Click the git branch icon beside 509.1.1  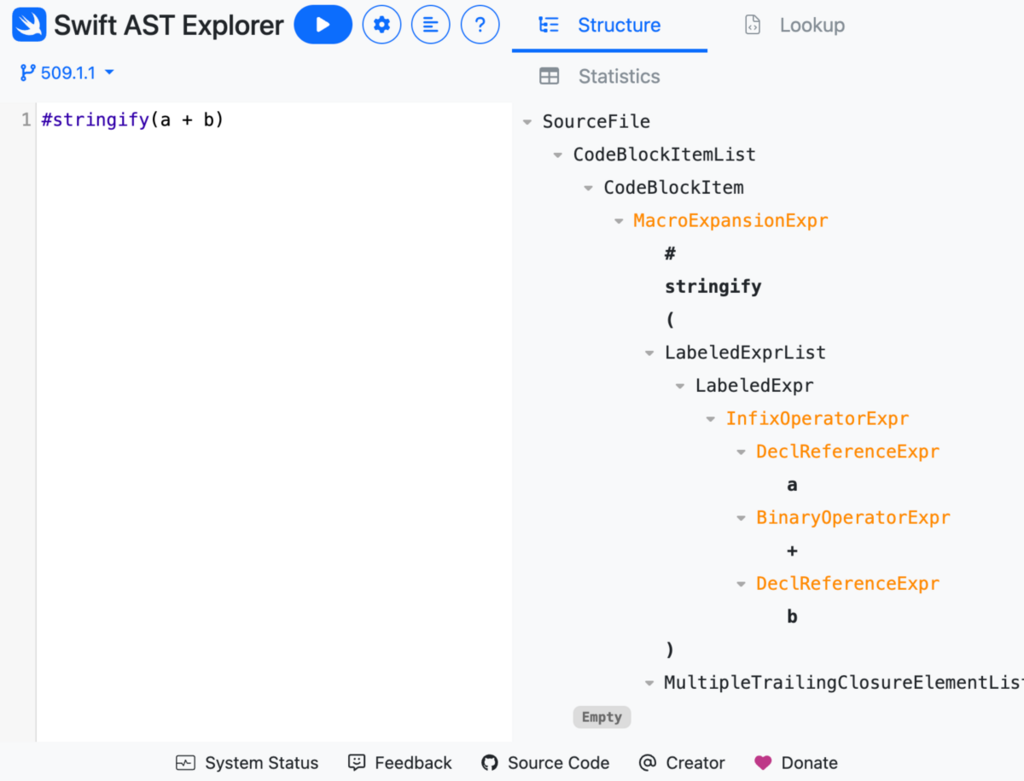pos(27,72)
